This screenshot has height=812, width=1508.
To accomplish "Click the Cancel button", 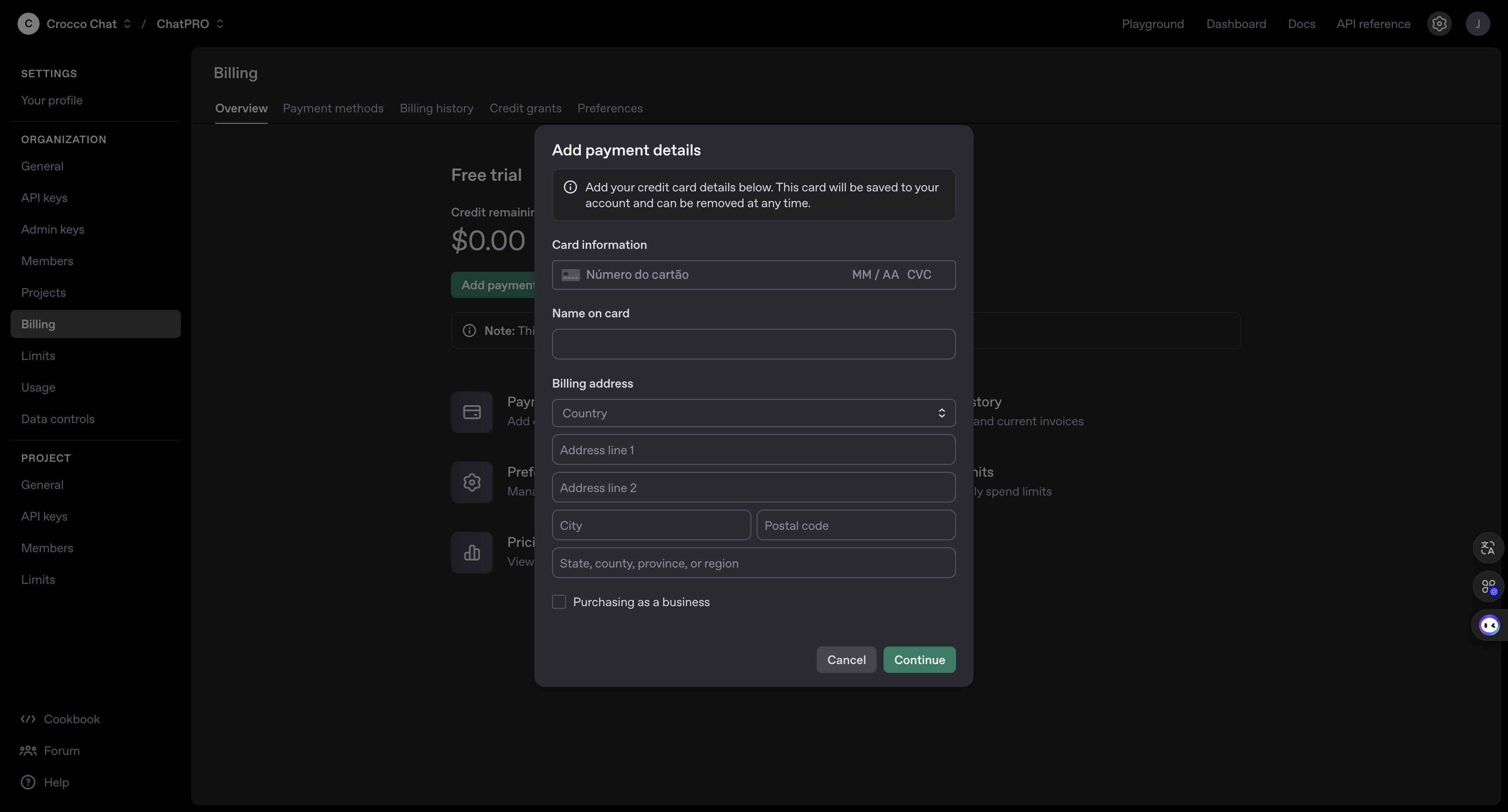I will pyautogui.click(x=846, y=660).
